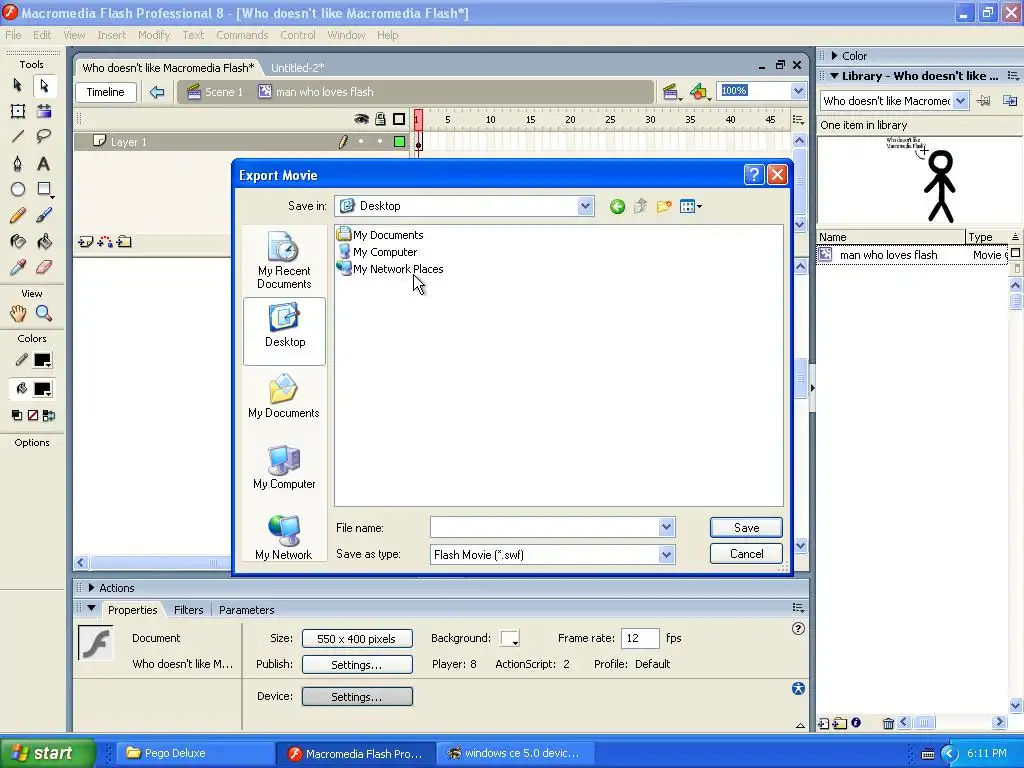
Task: Click the Insert Layer icon below timeline
Action: point(85,242)
